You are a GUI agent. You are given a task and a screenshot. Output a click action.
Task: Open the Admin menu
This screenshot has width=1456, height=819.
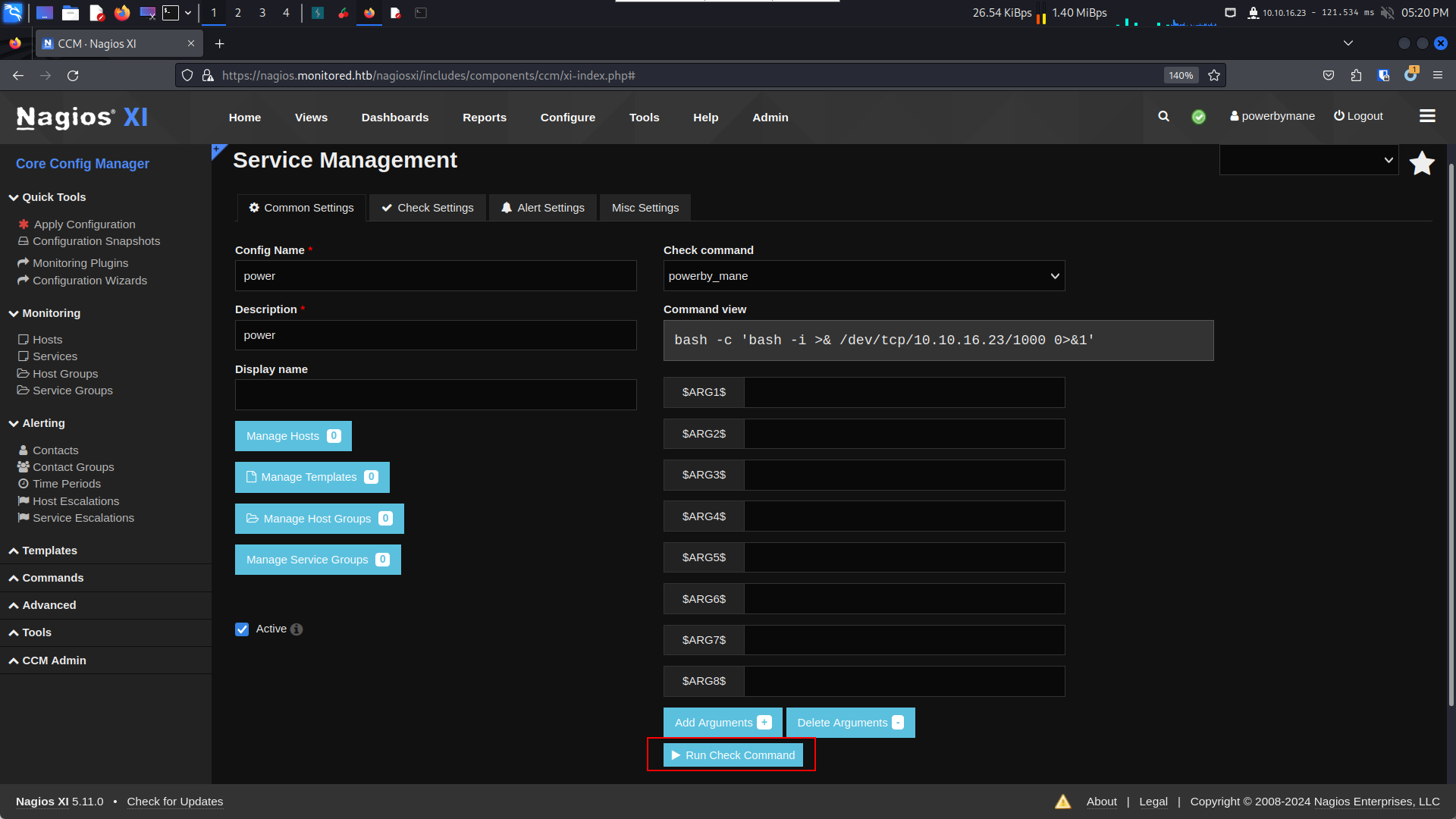coord(770,118)
